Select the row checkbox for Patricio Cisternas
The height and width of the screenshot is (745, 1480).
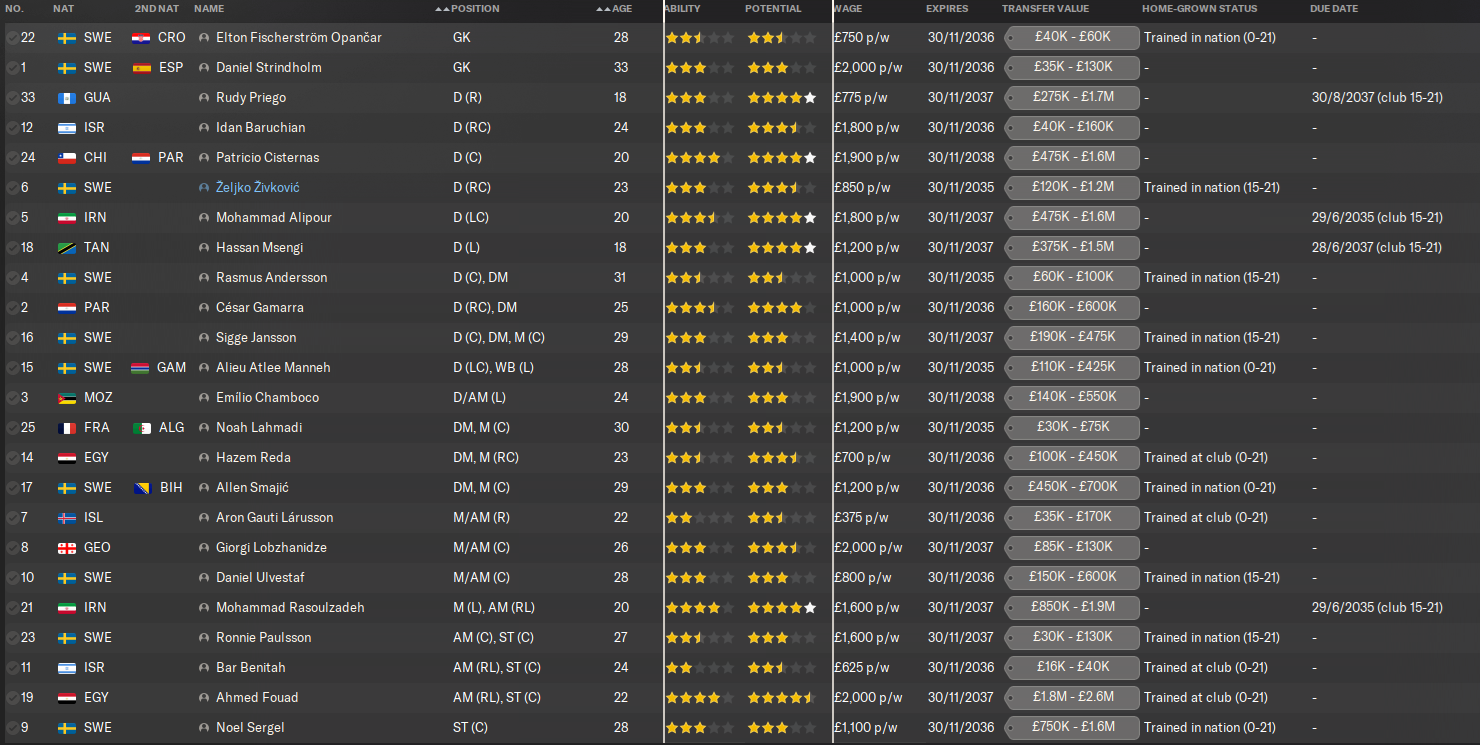click(12, 158)
